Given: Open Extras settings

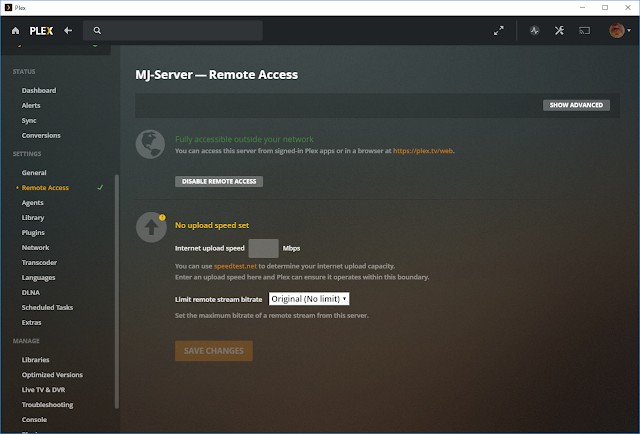Looking at the screenshot, I should (31, 323).
